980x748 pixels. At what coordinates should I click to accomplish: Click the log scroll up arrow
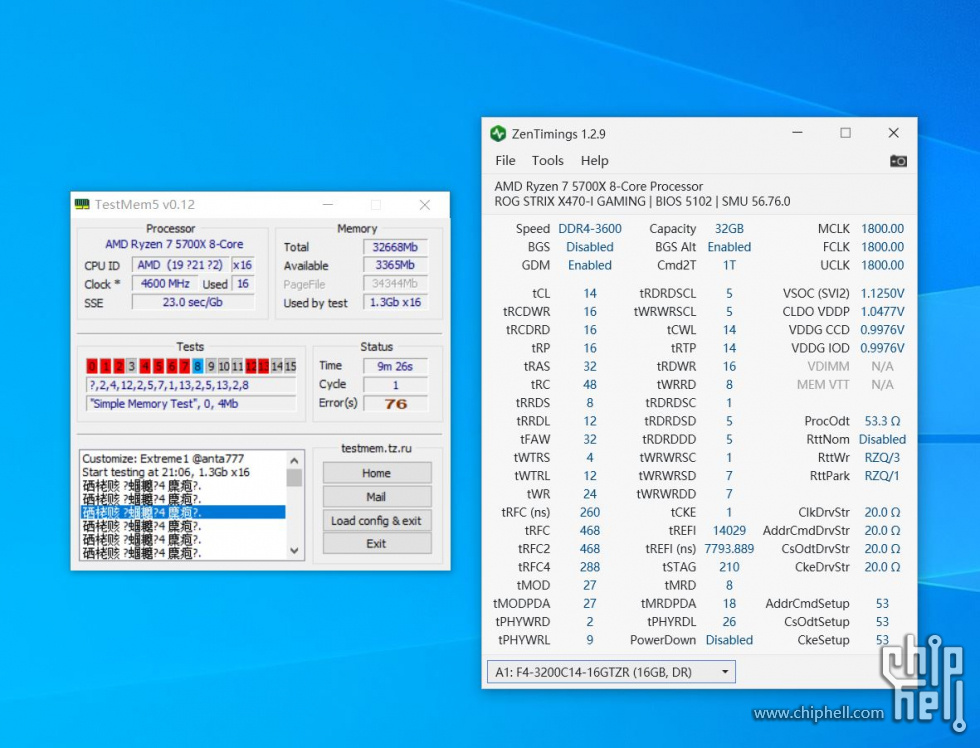pos(294,461)
